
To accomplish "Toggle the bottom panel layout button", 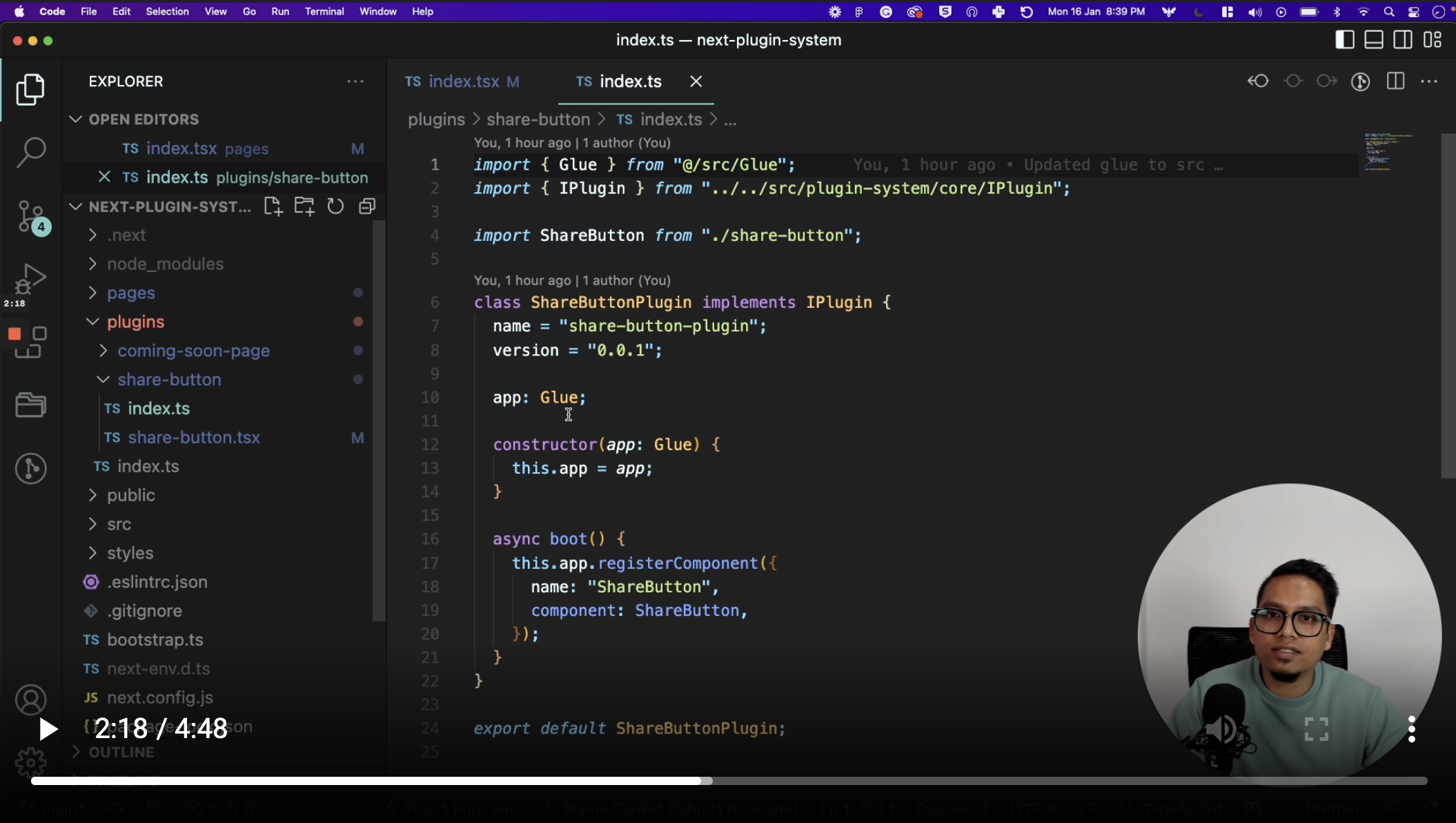I will point(1373,40).
